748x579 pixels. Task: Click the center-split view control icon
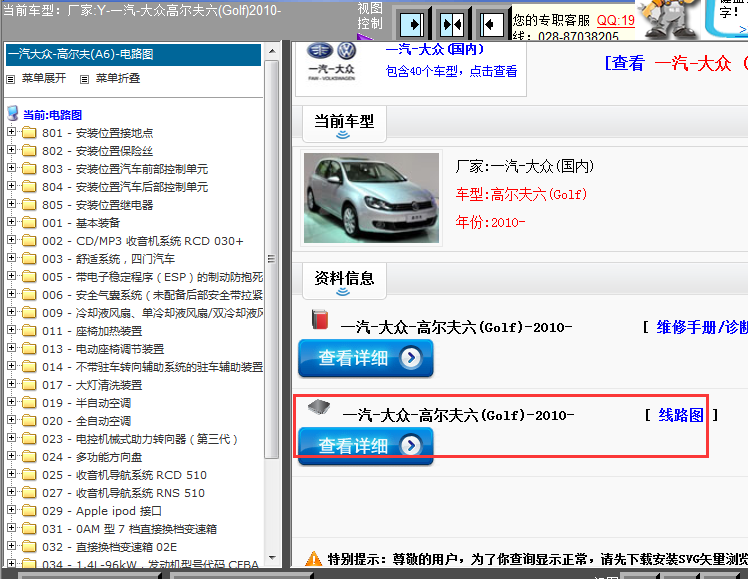[x=451, y=23]
